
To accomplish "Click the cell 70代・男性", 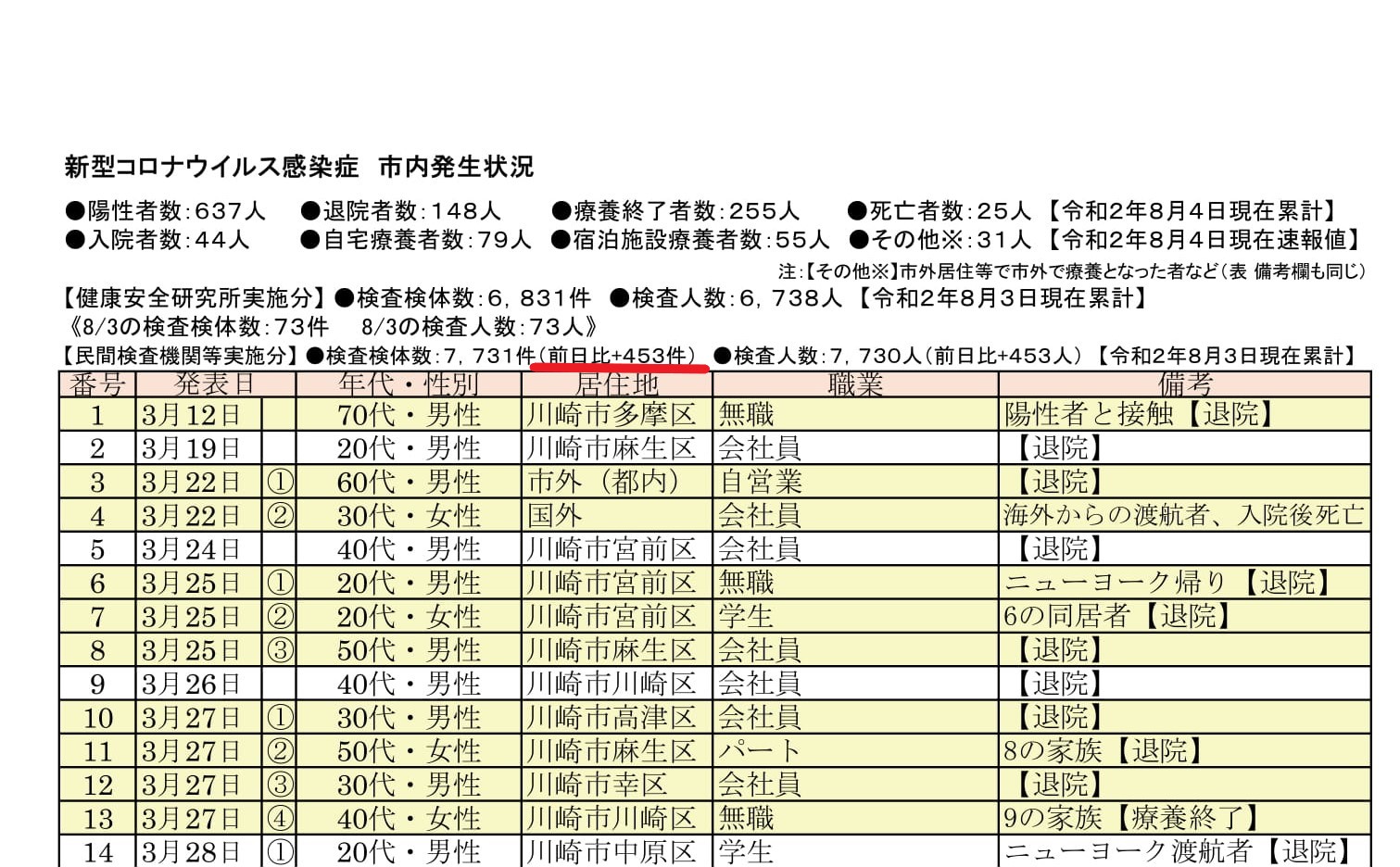I will [409, 415].
